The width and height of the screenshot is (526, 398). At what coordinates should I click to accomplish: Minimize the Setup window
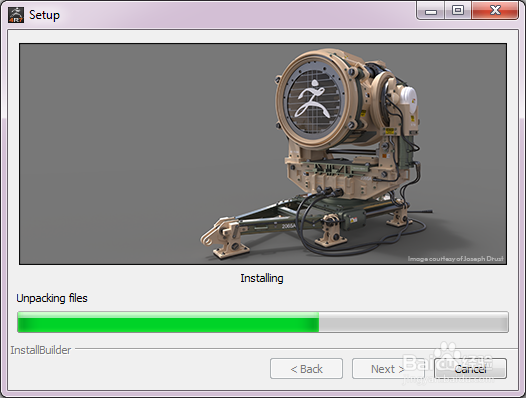[431, 11]
